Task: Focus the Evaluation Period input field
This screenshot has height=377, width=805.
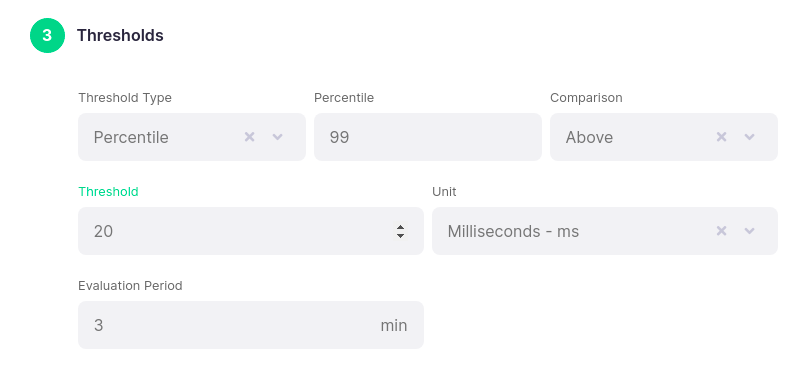Action: (251, 325)
